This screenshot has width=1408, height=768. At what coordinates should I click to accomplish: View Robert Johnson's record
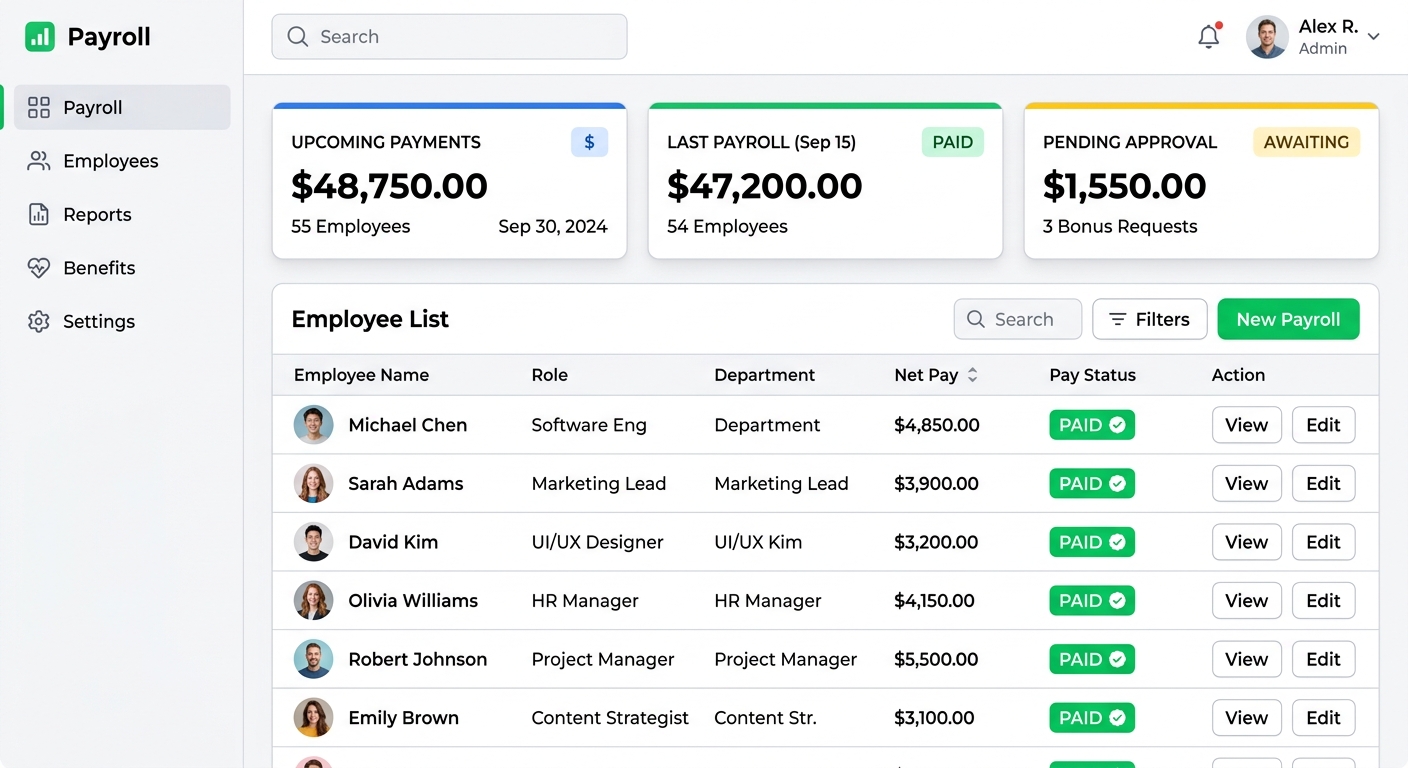click(1246, 659)
